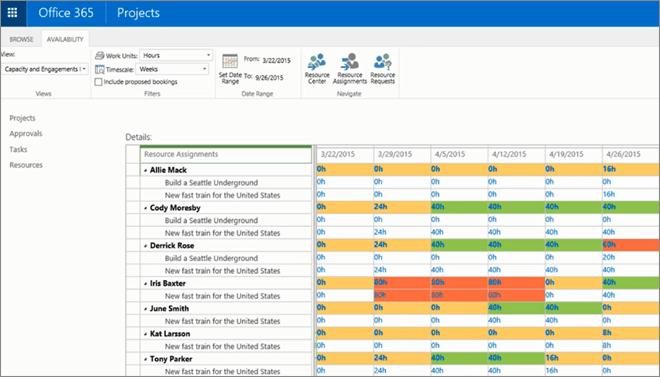Open the Capacity and Engagements view dropdown

tap(45, 69)
